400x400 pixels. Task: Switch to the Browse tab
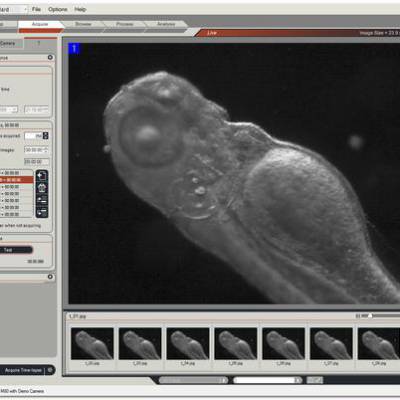pos(83,24)
